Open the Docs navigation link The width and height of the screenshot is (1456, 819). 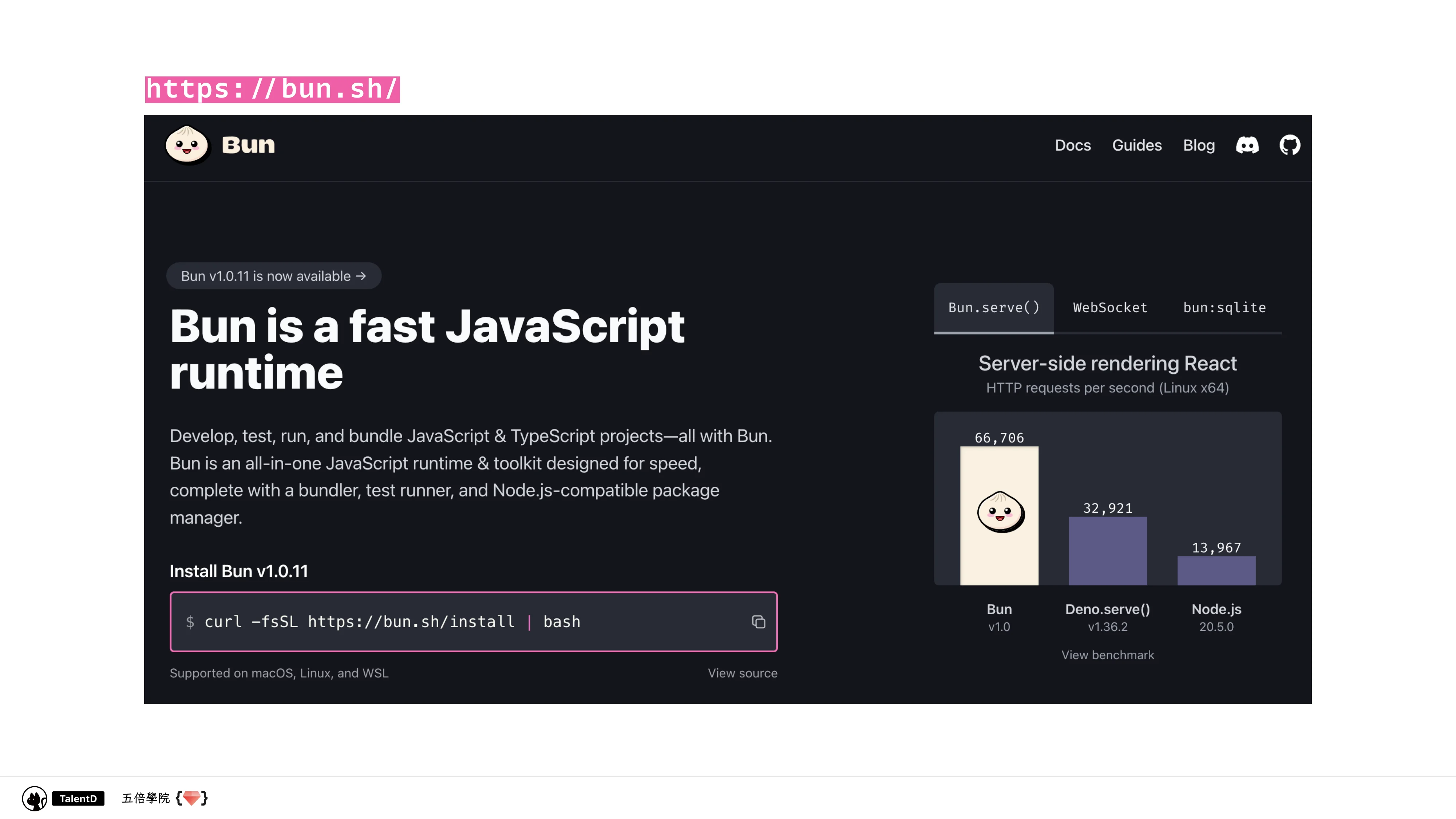pos(1072,145)
